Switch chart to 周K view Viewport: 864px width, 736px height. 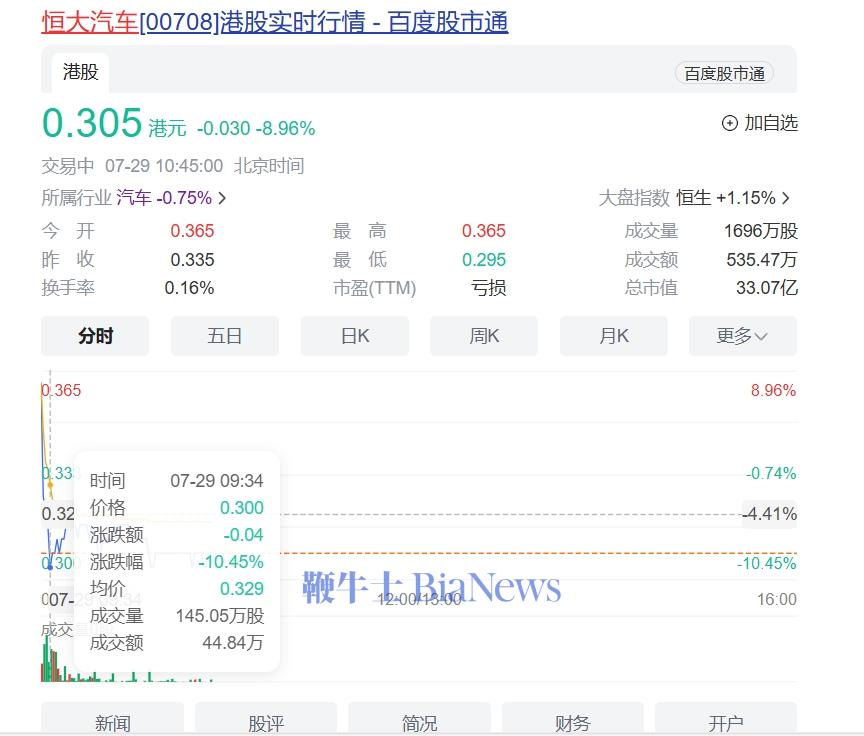tap(484, 335)
